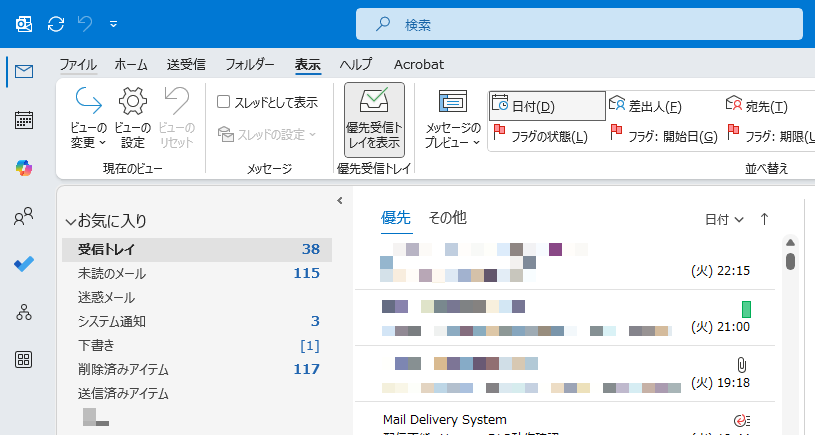815x435 pixels.
Task: Sort messages by 差出人(F)
Action: (x=645, y=106)
